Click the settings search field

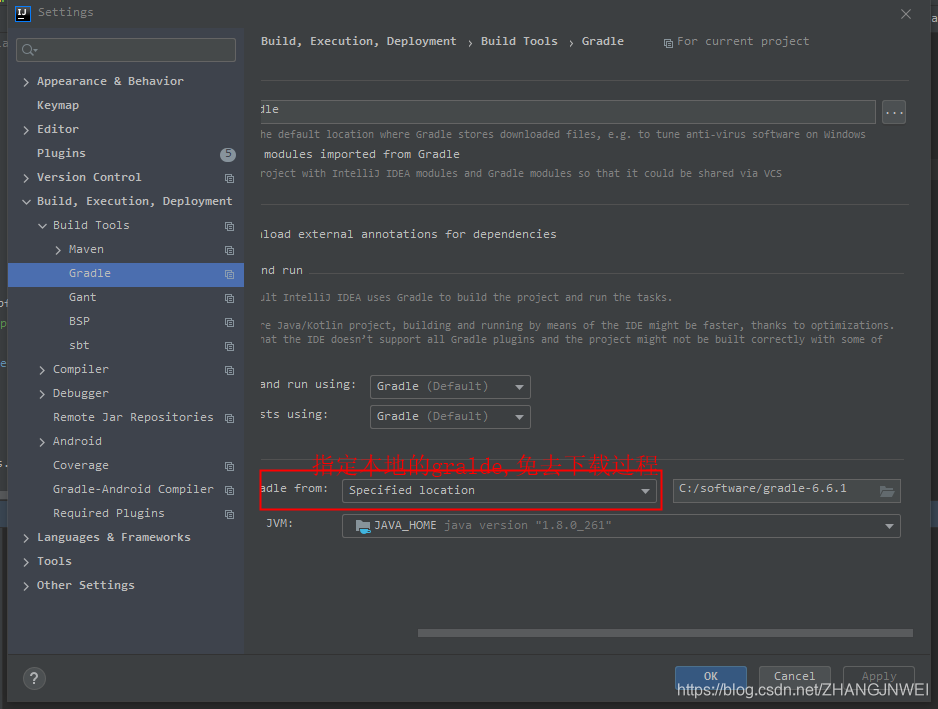126,50
